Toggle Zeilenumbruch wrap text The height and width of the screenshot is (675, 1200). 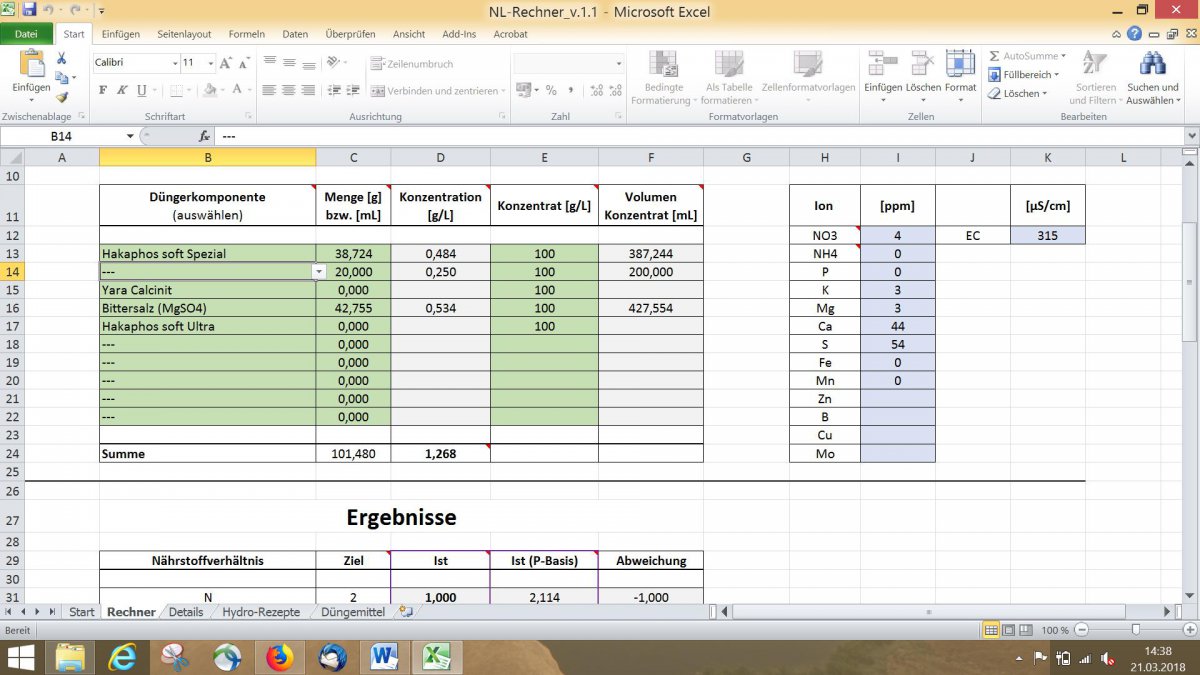tap(412, 63)
